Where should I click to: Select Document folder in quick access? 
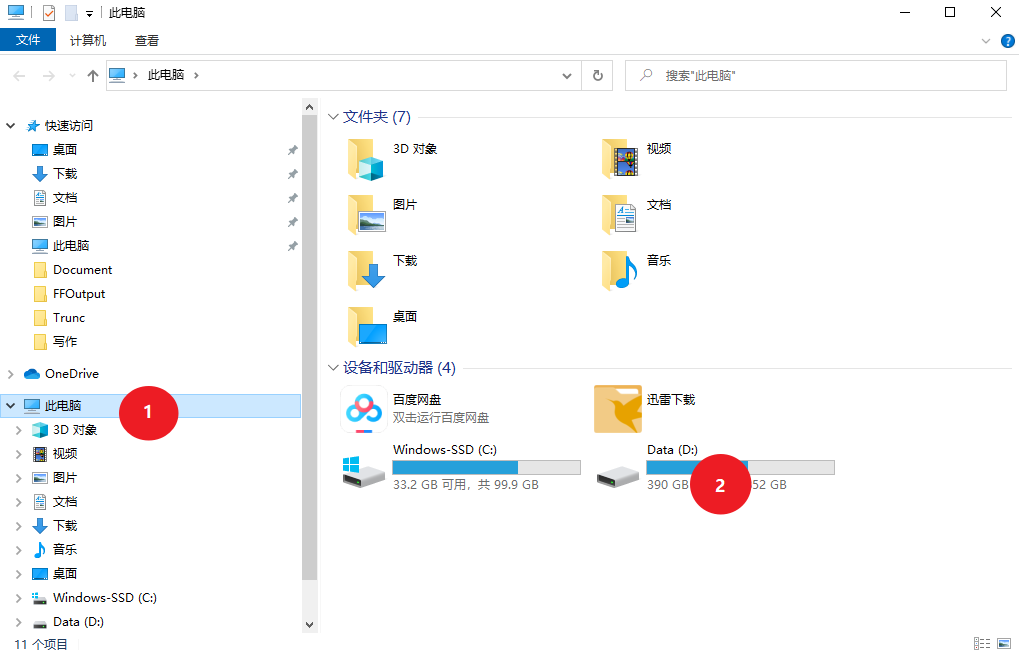pos(82,270)
